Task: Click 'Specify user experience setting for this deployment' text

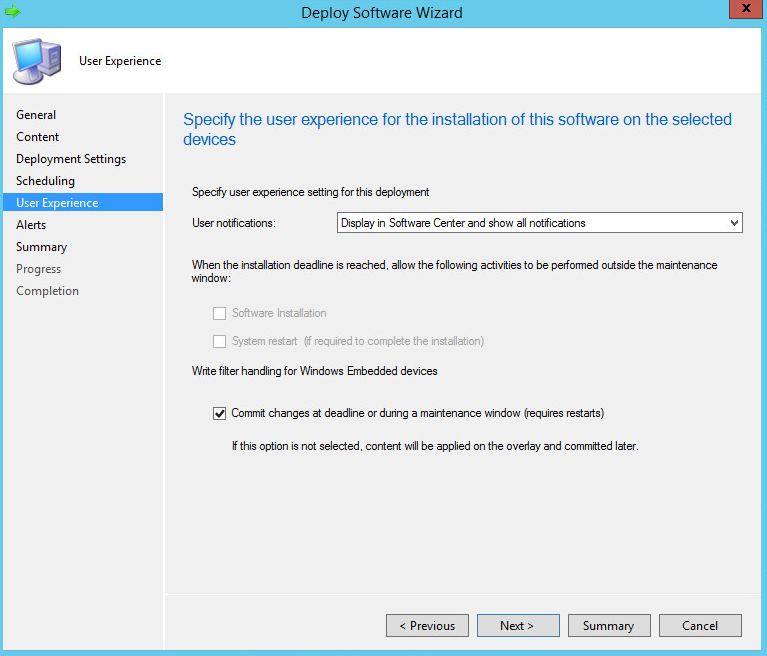Action: pyautogui.click(x=311, y=192)
